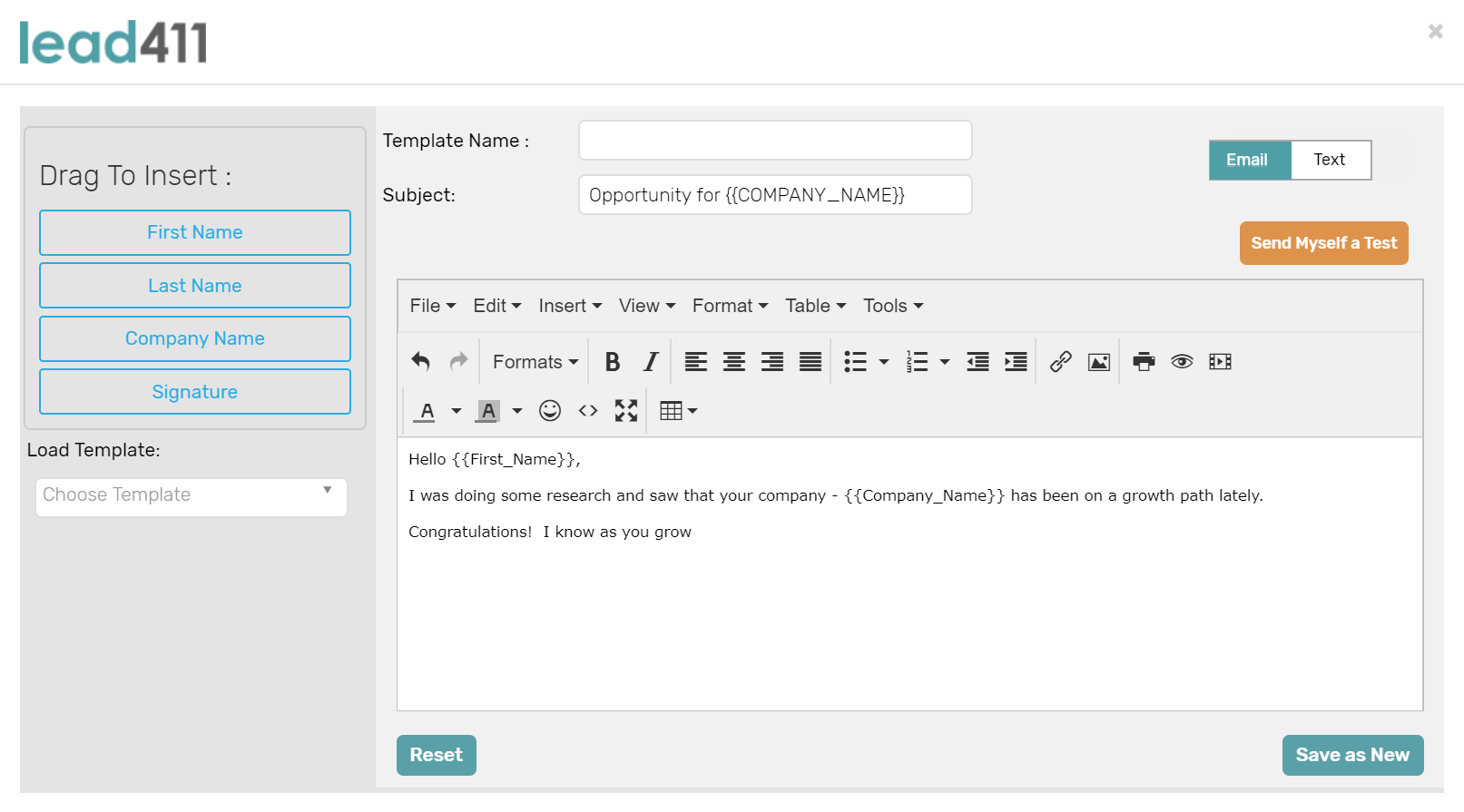Click into the Subject field
The height and width of the screenshot is (812, 1464).
pos(775,195)
